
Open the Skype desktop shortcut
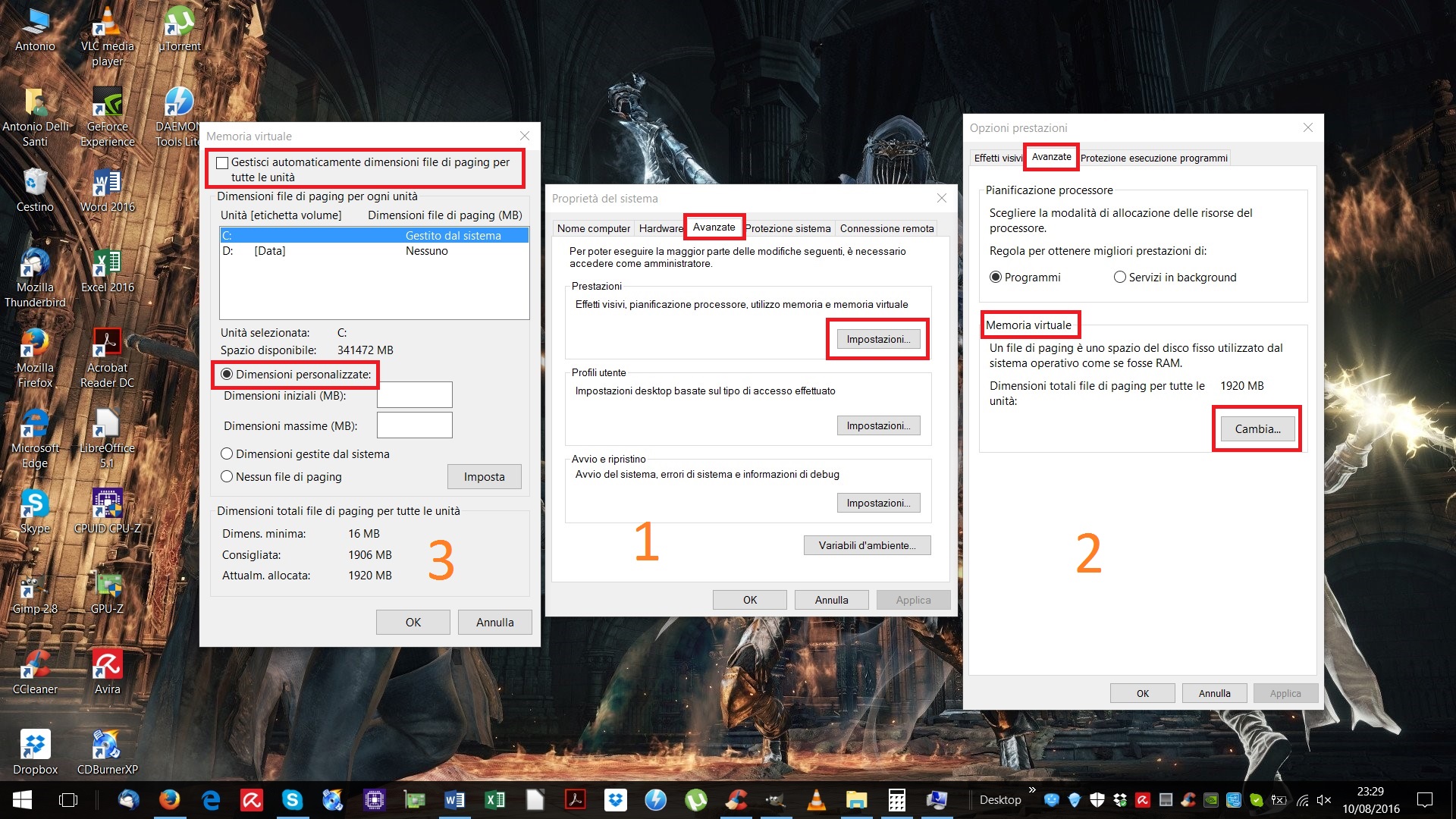click(35, 511)
